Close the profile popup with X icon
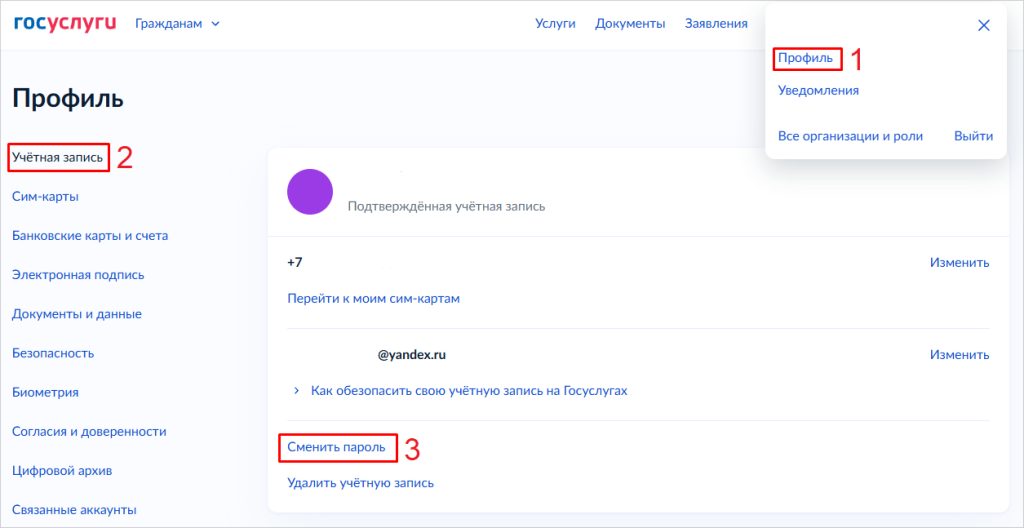Screen dimensions: 1024x528 983,26
